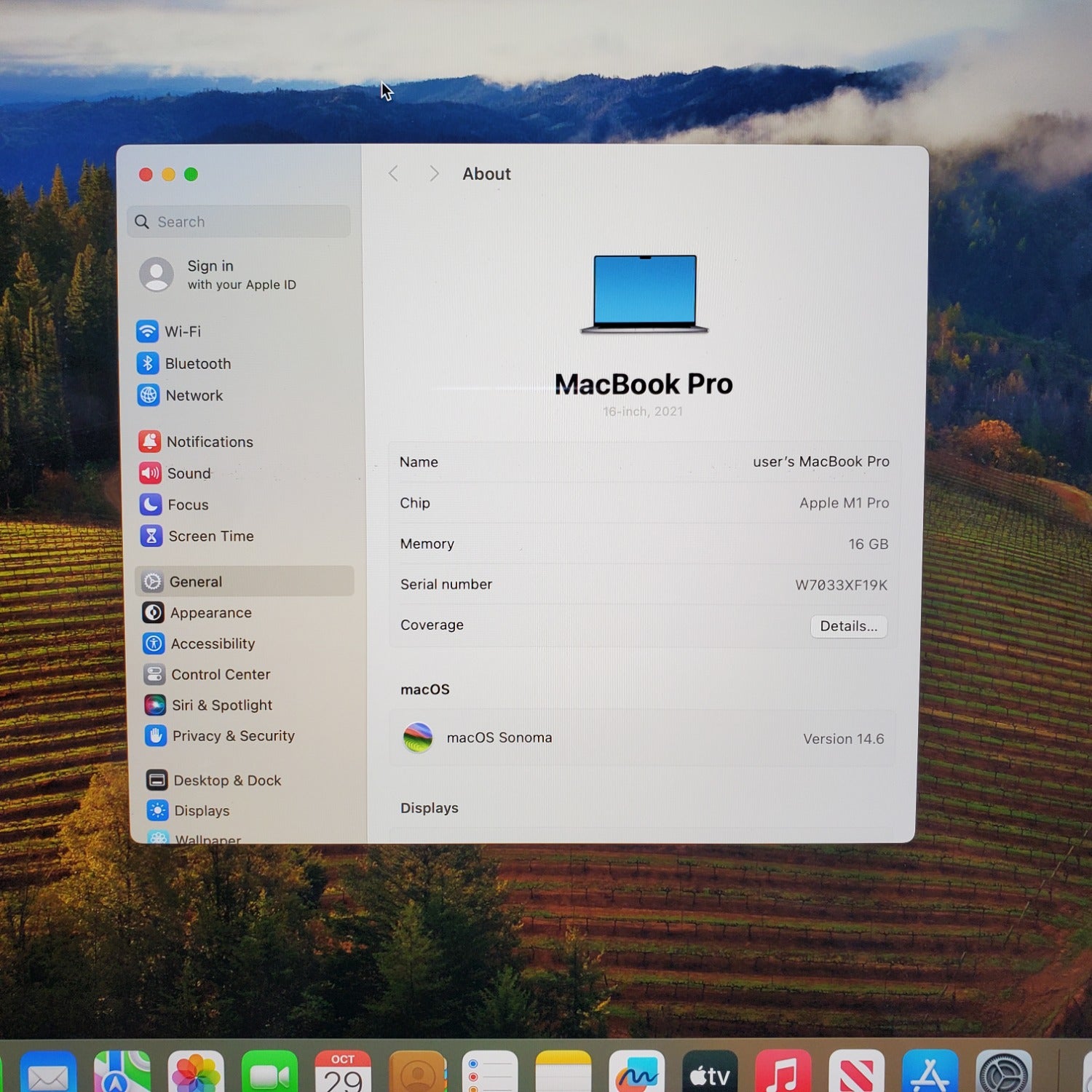Go to Accessibility settings
This screenshot has height=1092, width=1092.
[213, 644]
